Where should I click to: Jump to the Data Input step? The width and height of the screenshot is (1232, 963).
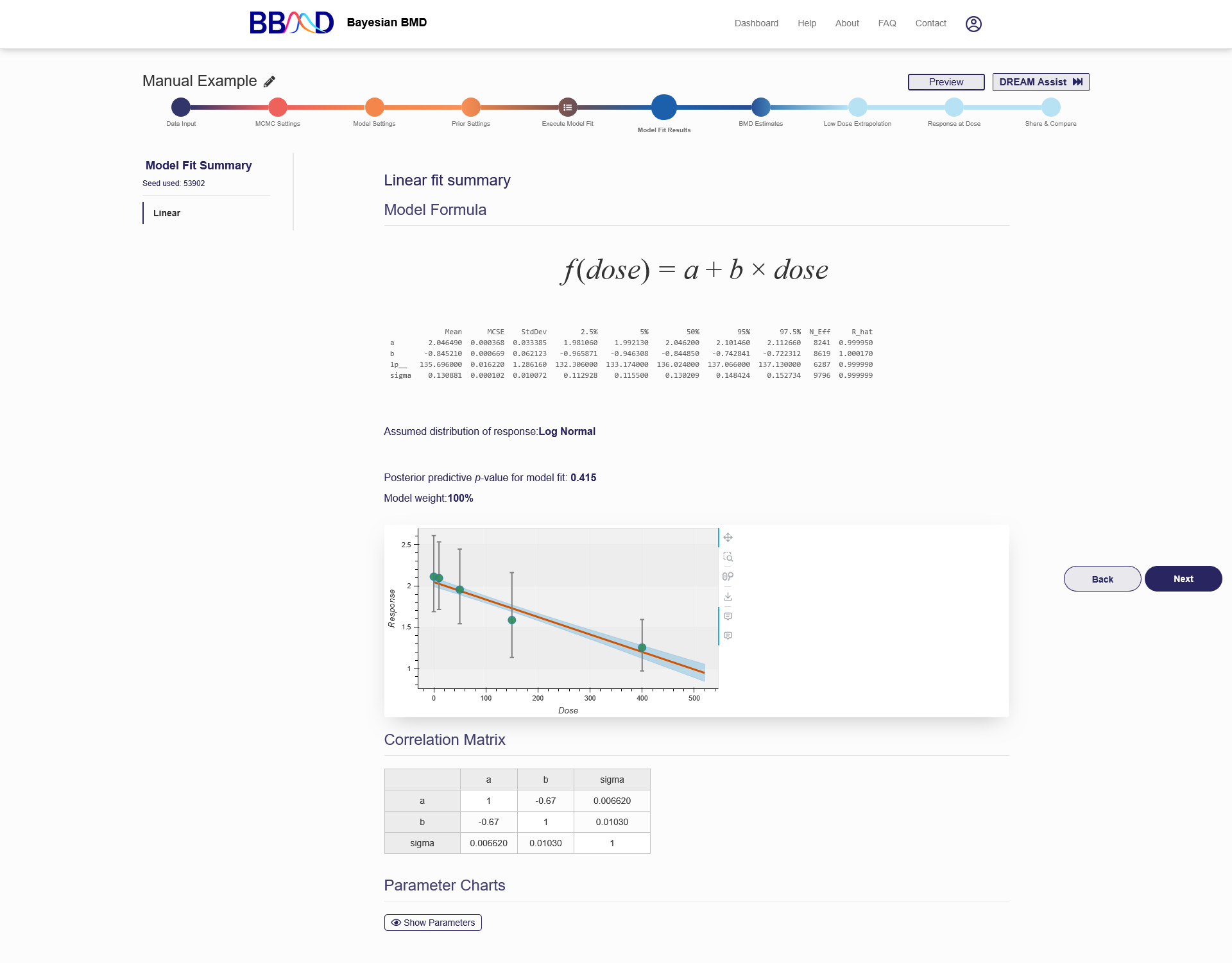click(x=181, y=107)
